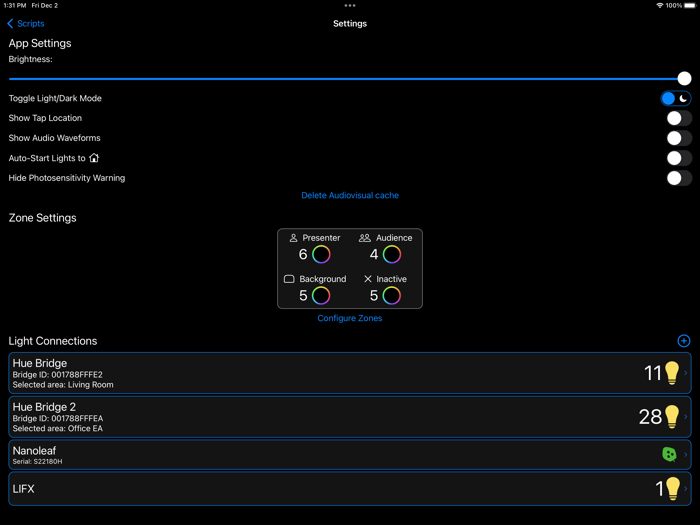Click 'Bridge ID: 001788FFFE2' text
Image resolution: width=700 pixels, height=525 pixels.
coord(58,375)
